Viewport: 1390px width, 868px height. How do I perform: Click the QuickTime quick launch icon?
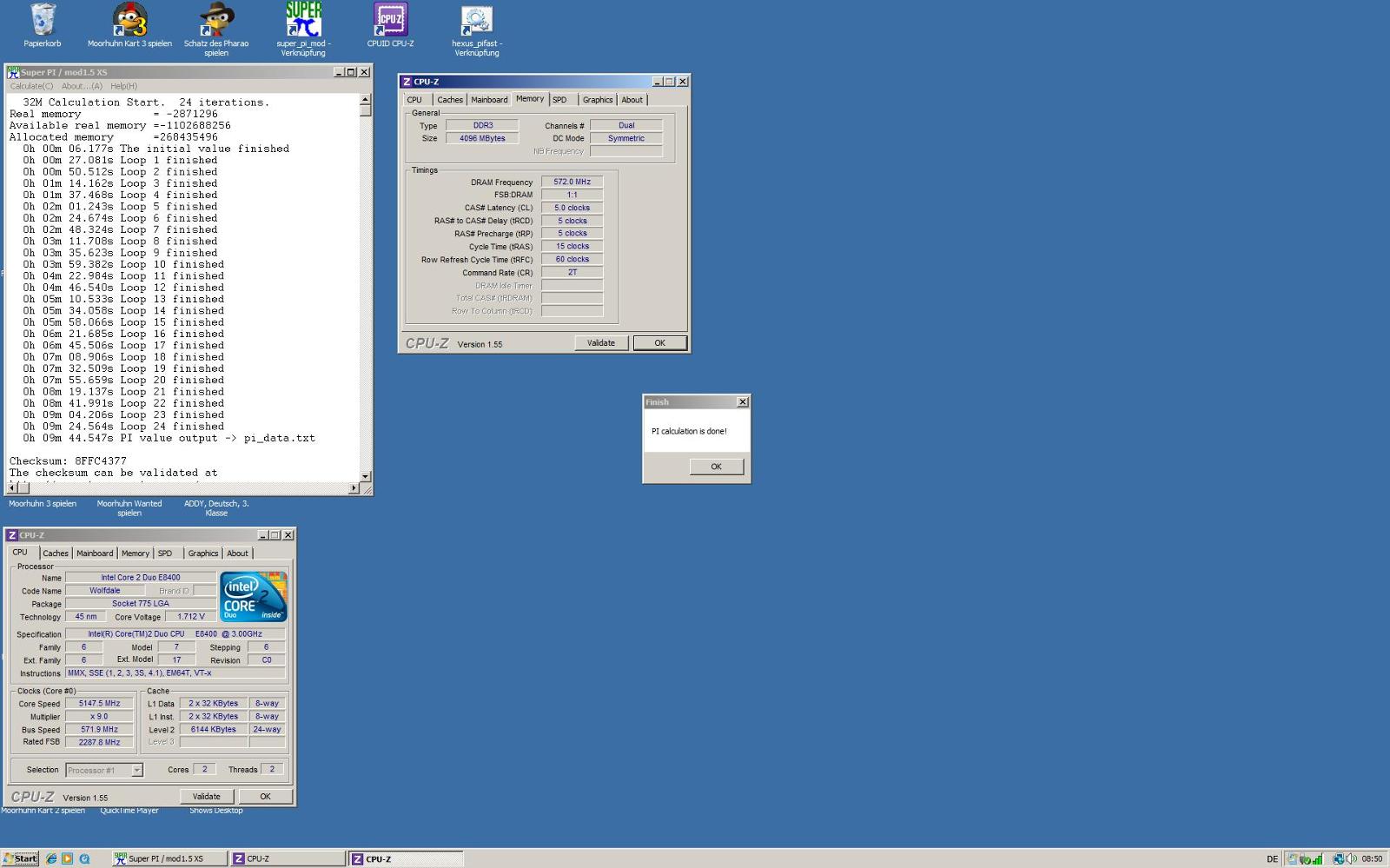pos(84,858)
